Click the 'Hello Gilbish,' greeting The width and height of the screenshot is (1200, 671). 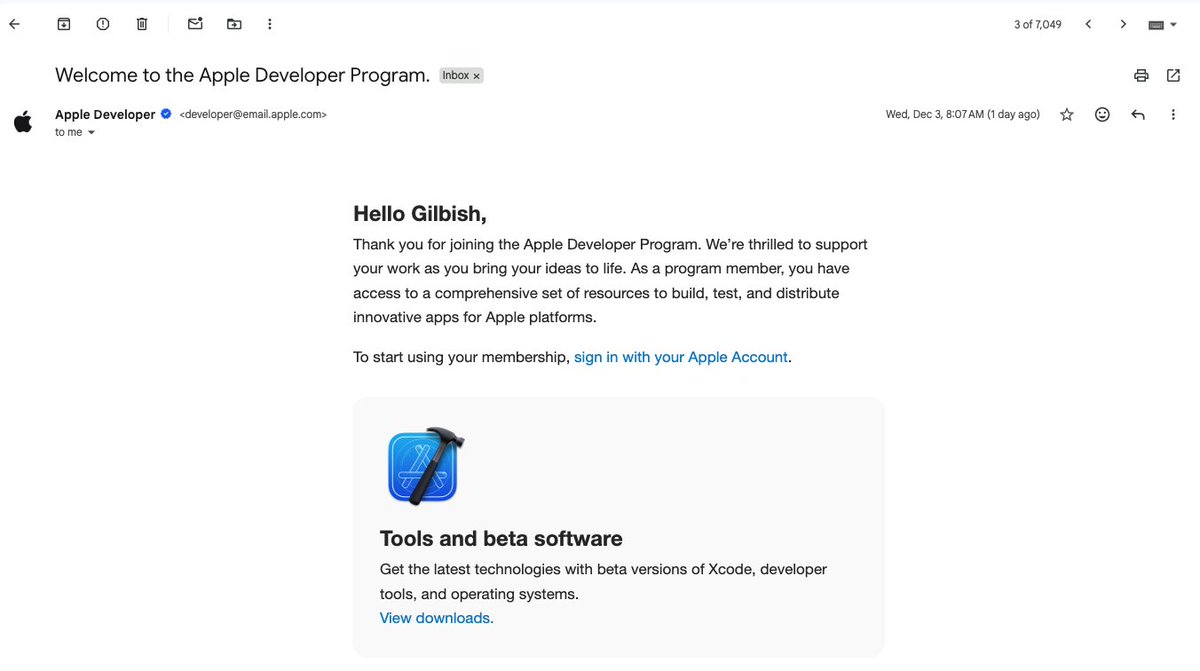click(420, 214)
